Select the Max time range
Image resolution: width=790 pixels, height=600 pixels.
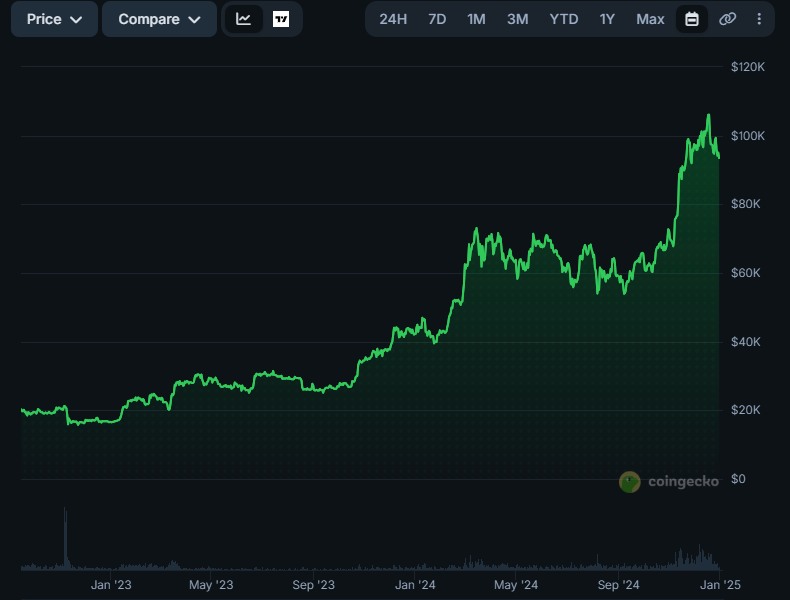click(x=650, y=19)
